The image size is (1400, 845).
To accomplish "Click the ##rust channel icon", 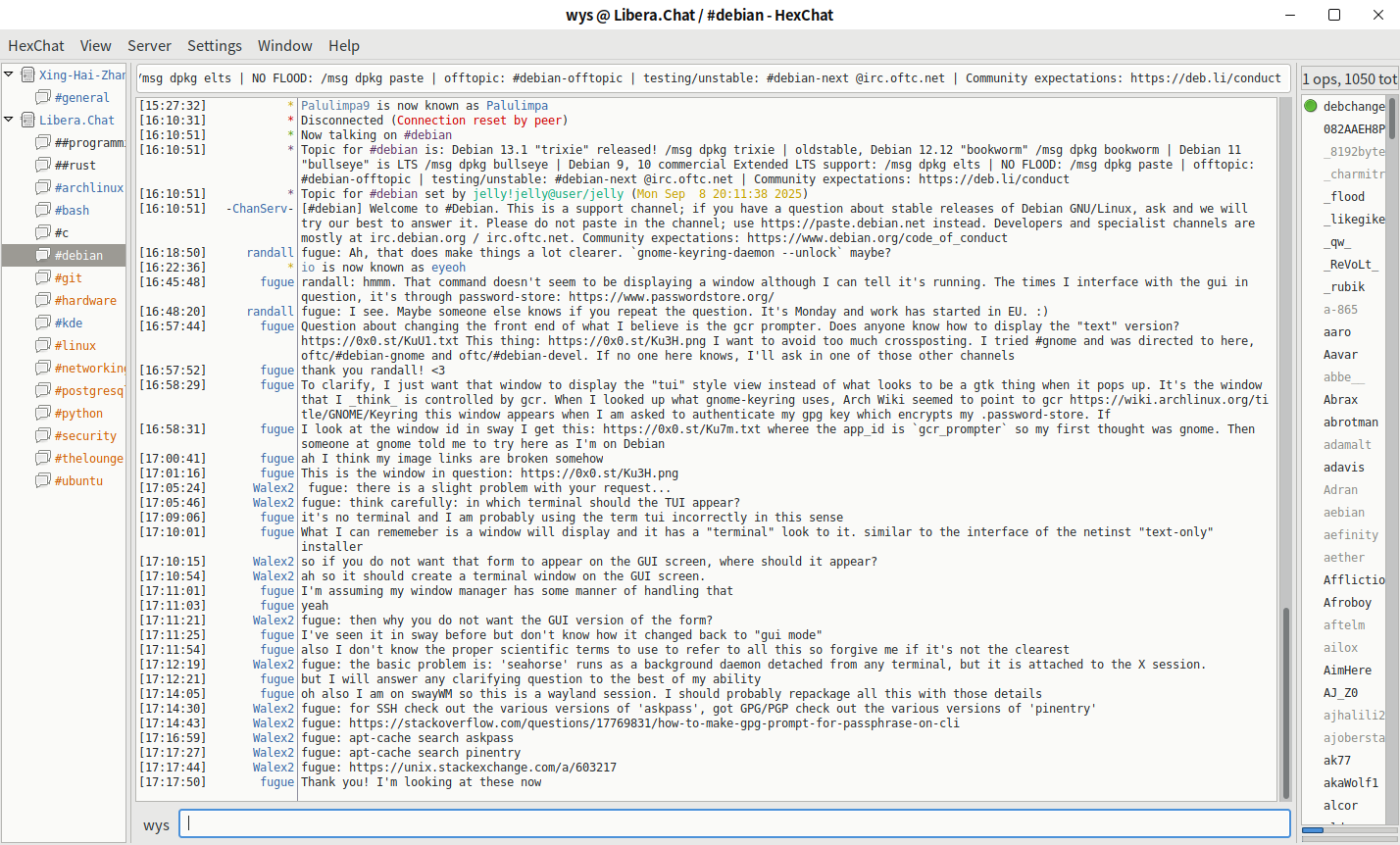I will 43,165.
